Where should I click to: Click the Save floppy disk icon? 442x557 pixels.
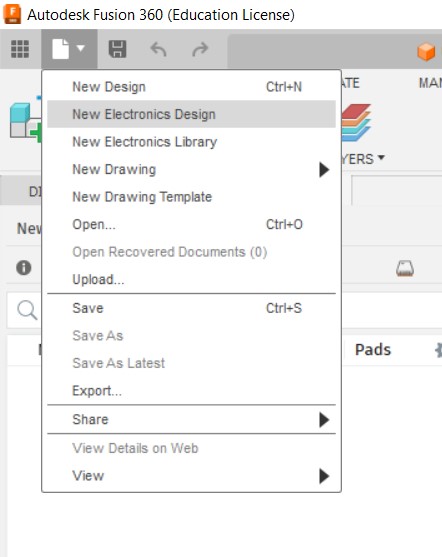click(117, 49)
